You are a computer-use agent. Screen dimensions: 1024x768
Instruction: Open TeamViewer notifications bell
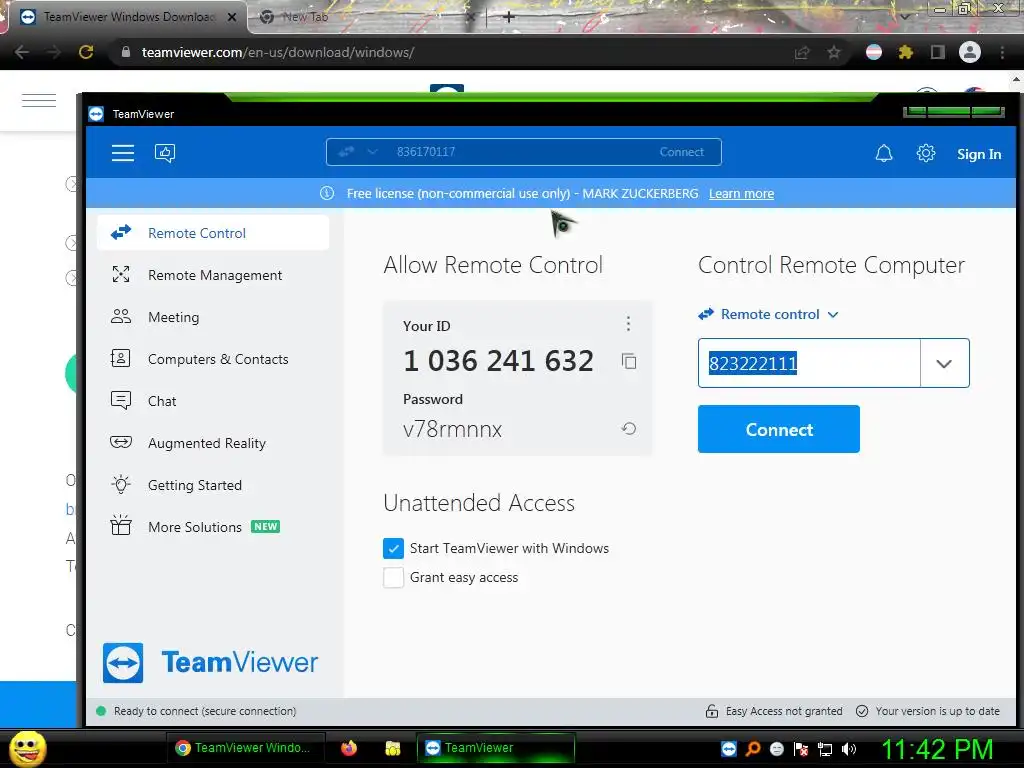[884, 153]
